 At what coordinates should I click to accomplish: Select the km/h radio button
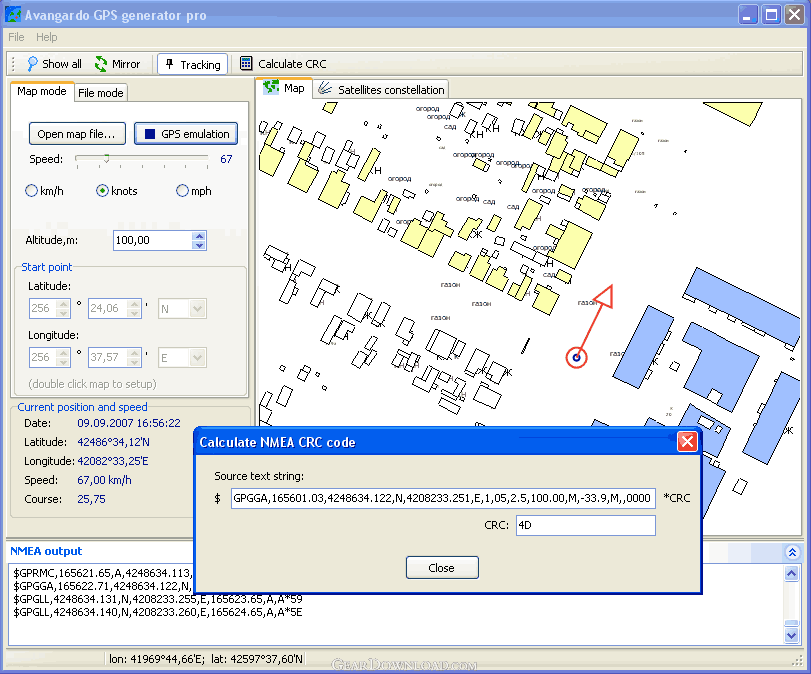coord(32,191)
